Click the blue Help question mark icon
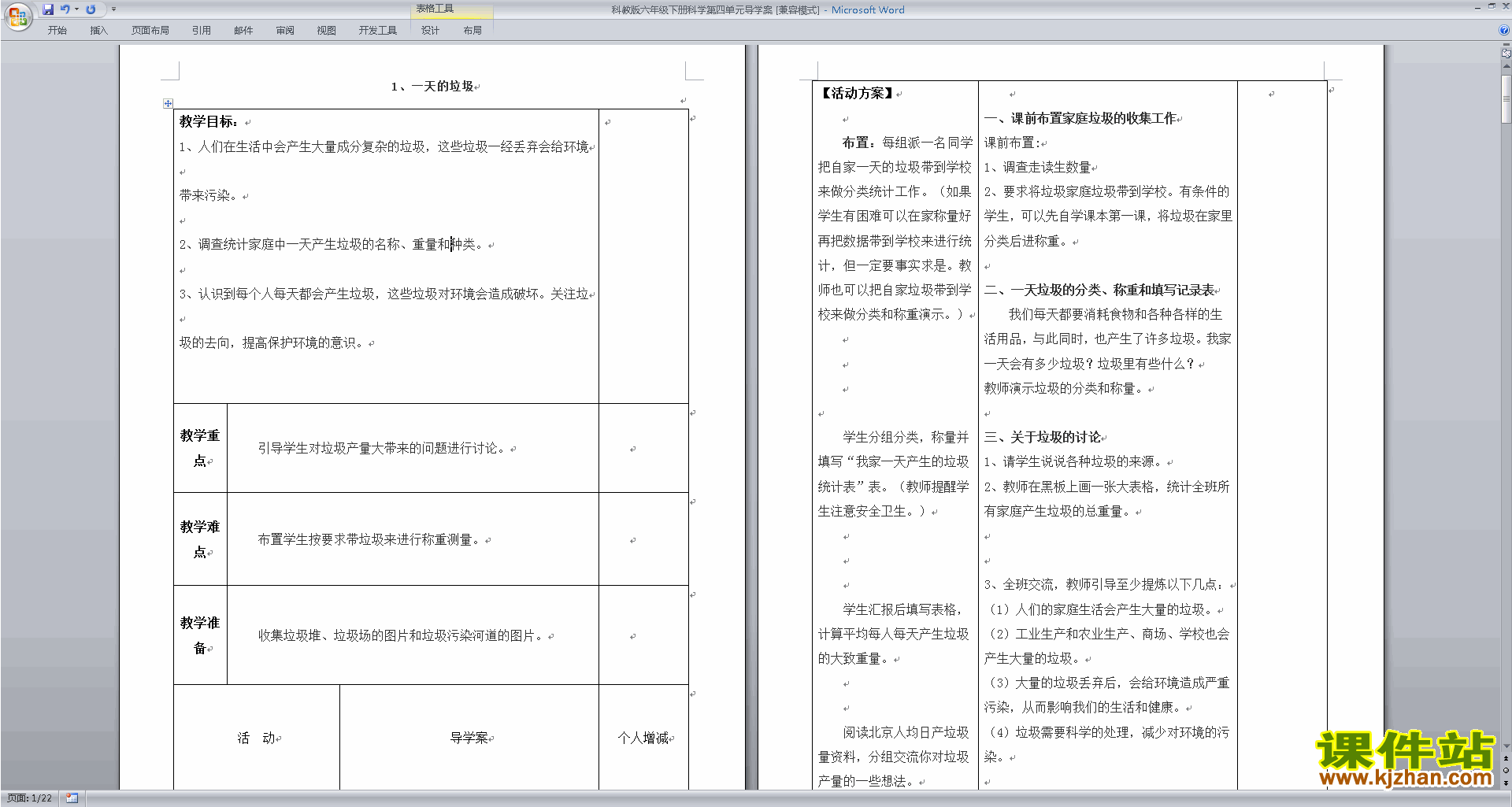The image size is (1512, 807). point(1504,30)
